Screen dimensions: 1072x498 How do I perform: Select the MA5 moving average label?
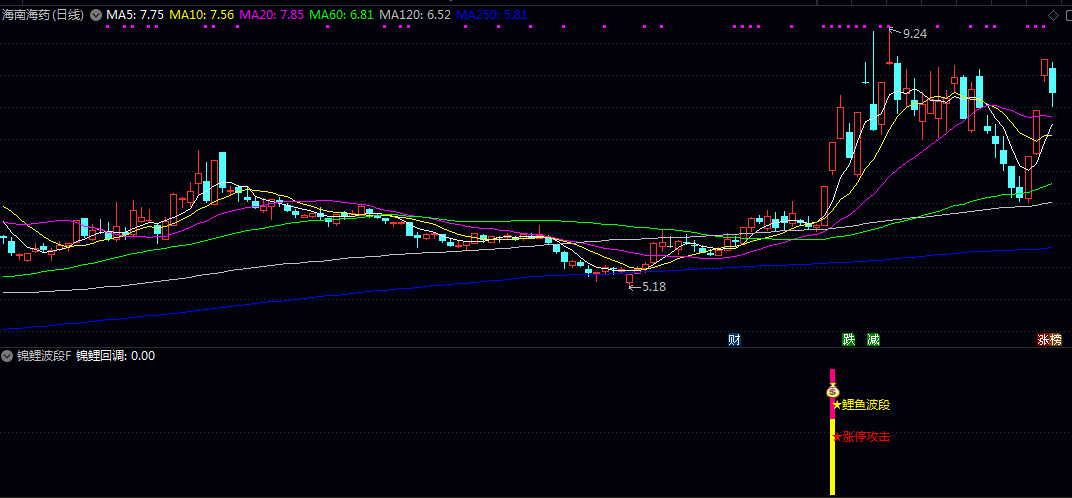tap(134, 15)
